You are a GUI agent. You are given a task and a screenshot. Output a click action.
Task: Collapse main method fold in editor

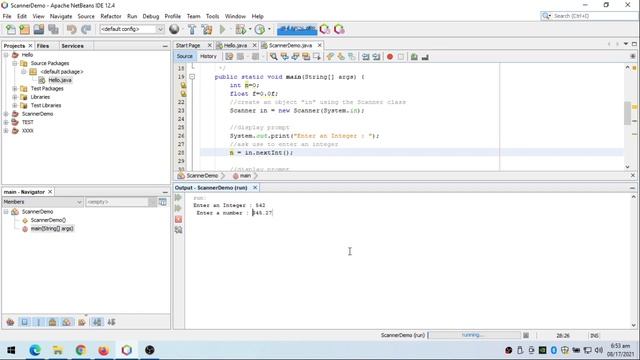192,77
